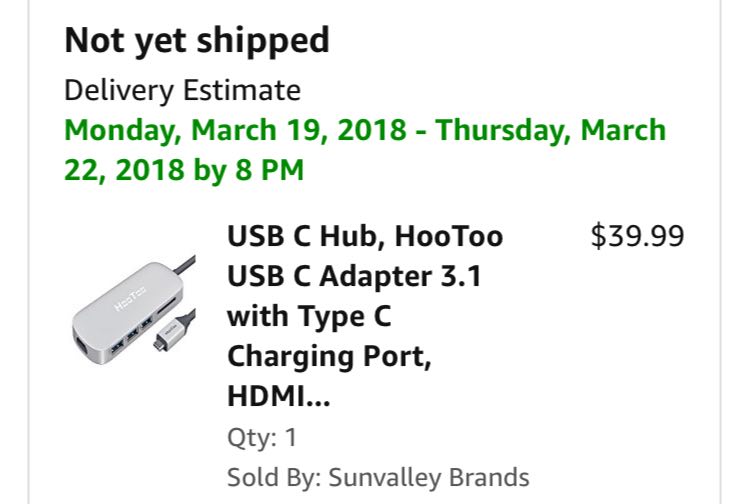749x504 pixels.
Task: Select the "Not yet shipped" status heading
Action: point(197,41)
